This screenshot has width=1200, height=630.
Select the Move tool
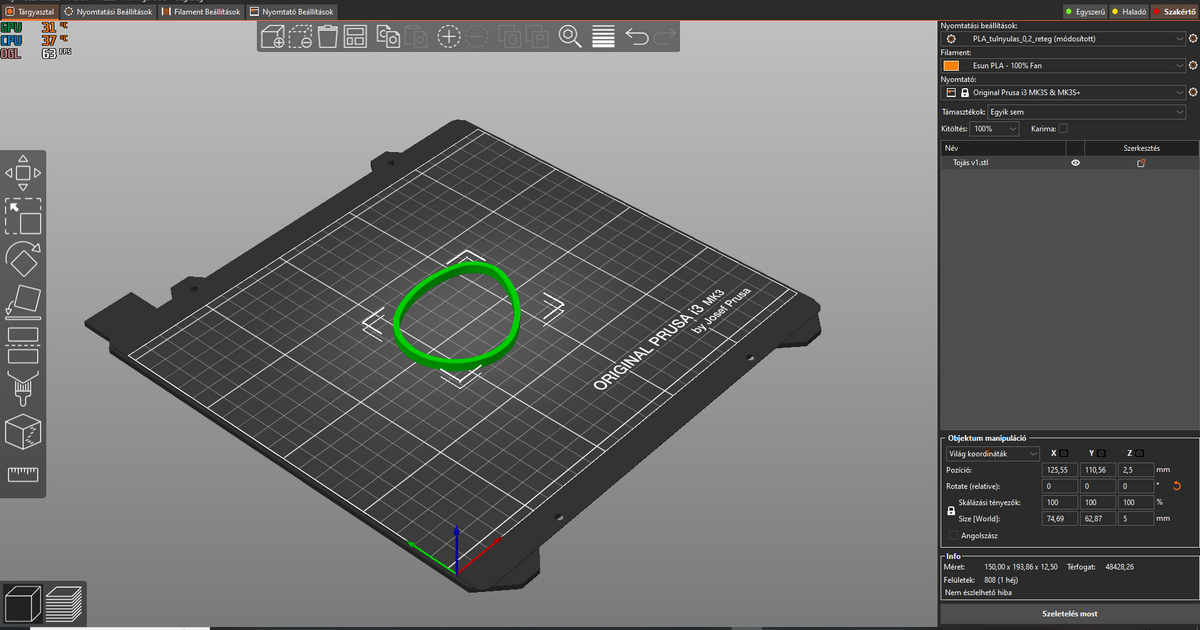[24, 173]
